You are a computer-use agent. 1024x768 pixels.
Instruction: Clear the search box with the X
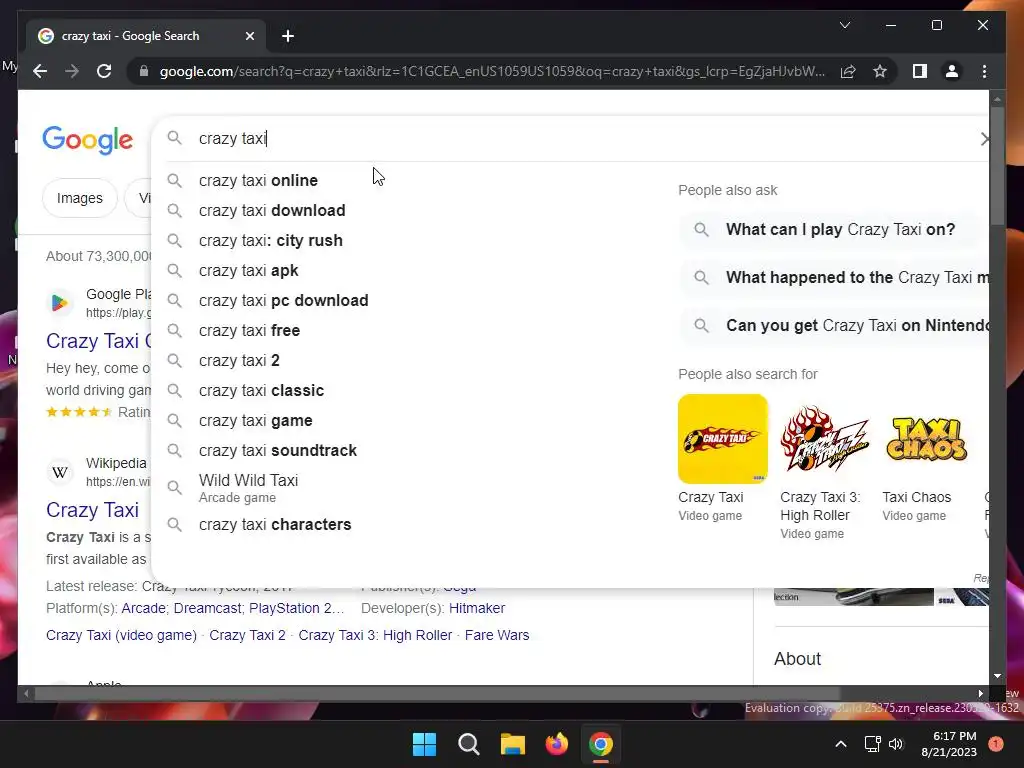984,138
